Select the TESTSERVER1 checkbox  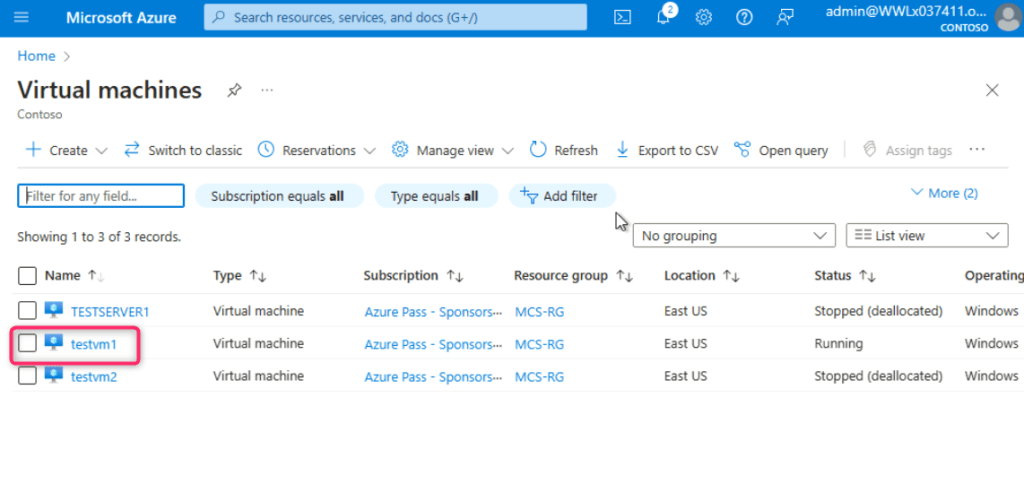tap(28, 311)
